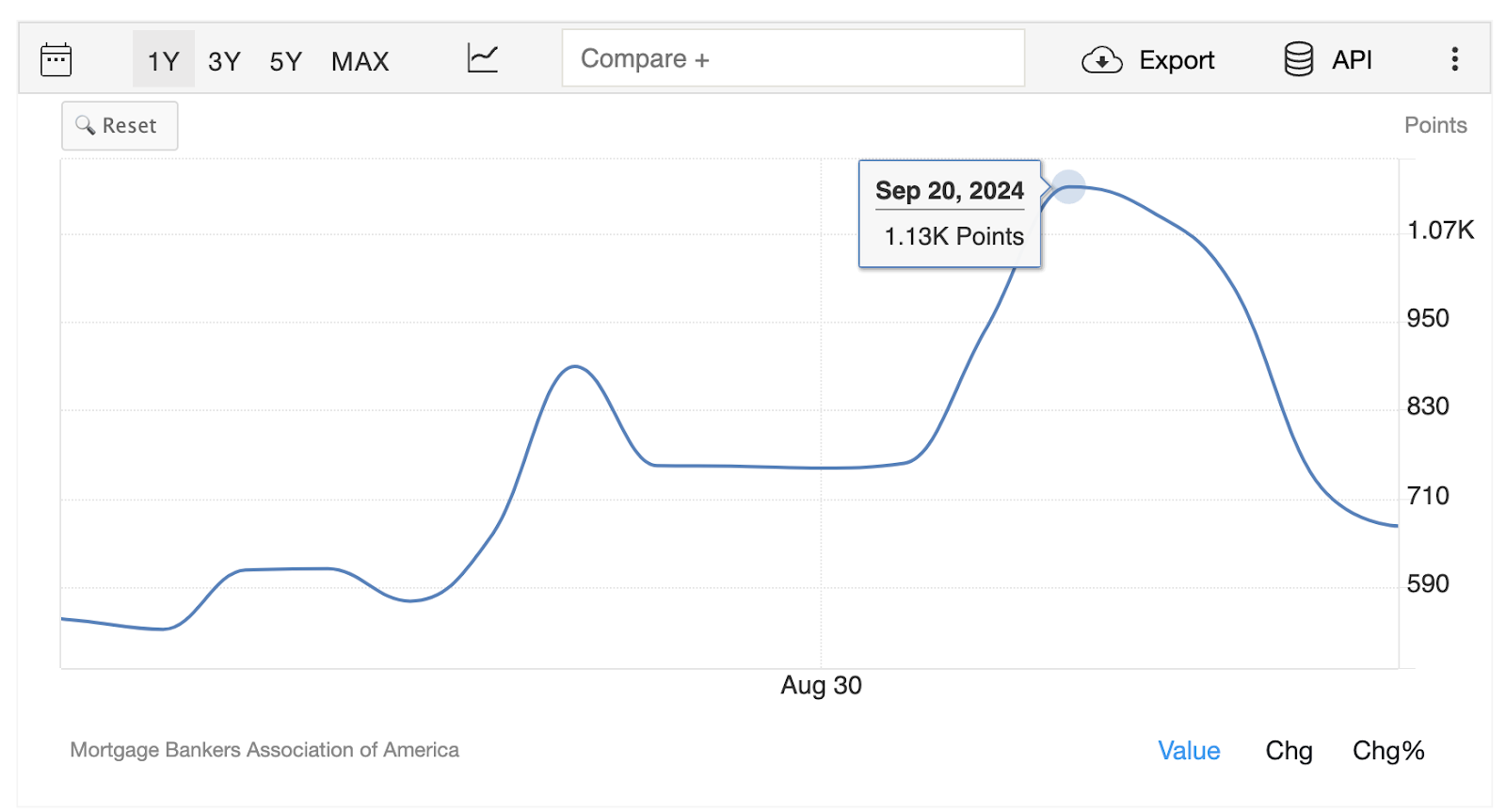The image size is (1506, 812).
Task: Switch to the Chg% display mode
Action: [1388, 750]
